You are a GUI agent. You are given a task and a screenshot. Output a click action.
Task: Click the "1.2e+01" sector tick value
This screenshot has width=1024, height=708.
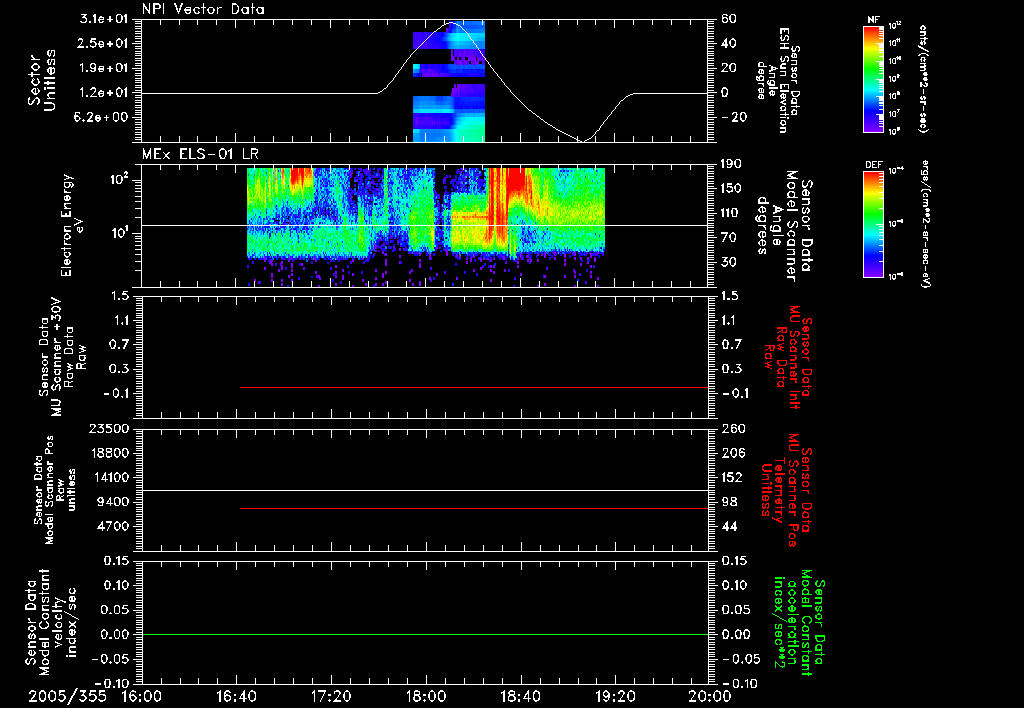[104, 93]
